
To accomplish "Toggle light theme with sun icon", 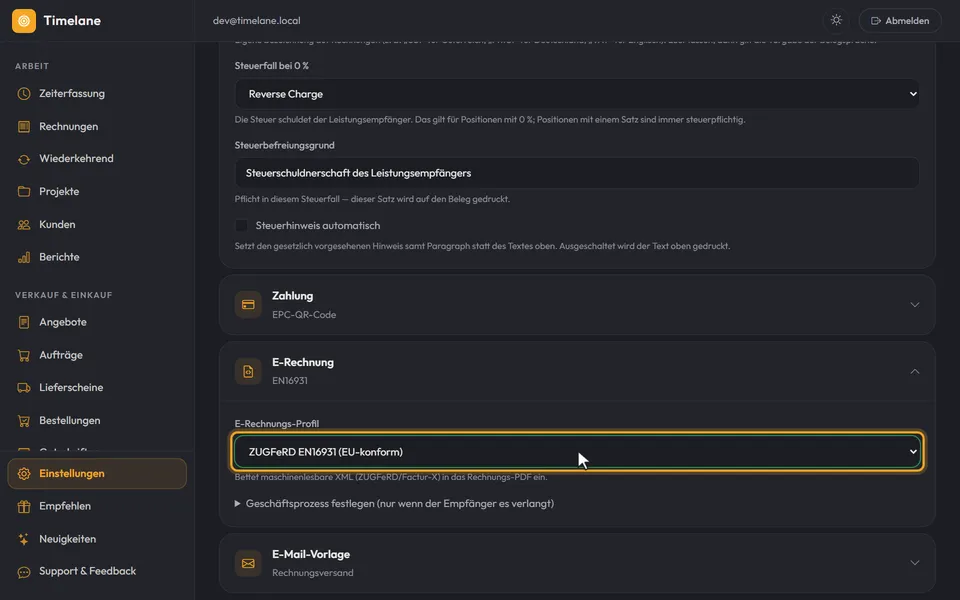I will coord(836,20).
